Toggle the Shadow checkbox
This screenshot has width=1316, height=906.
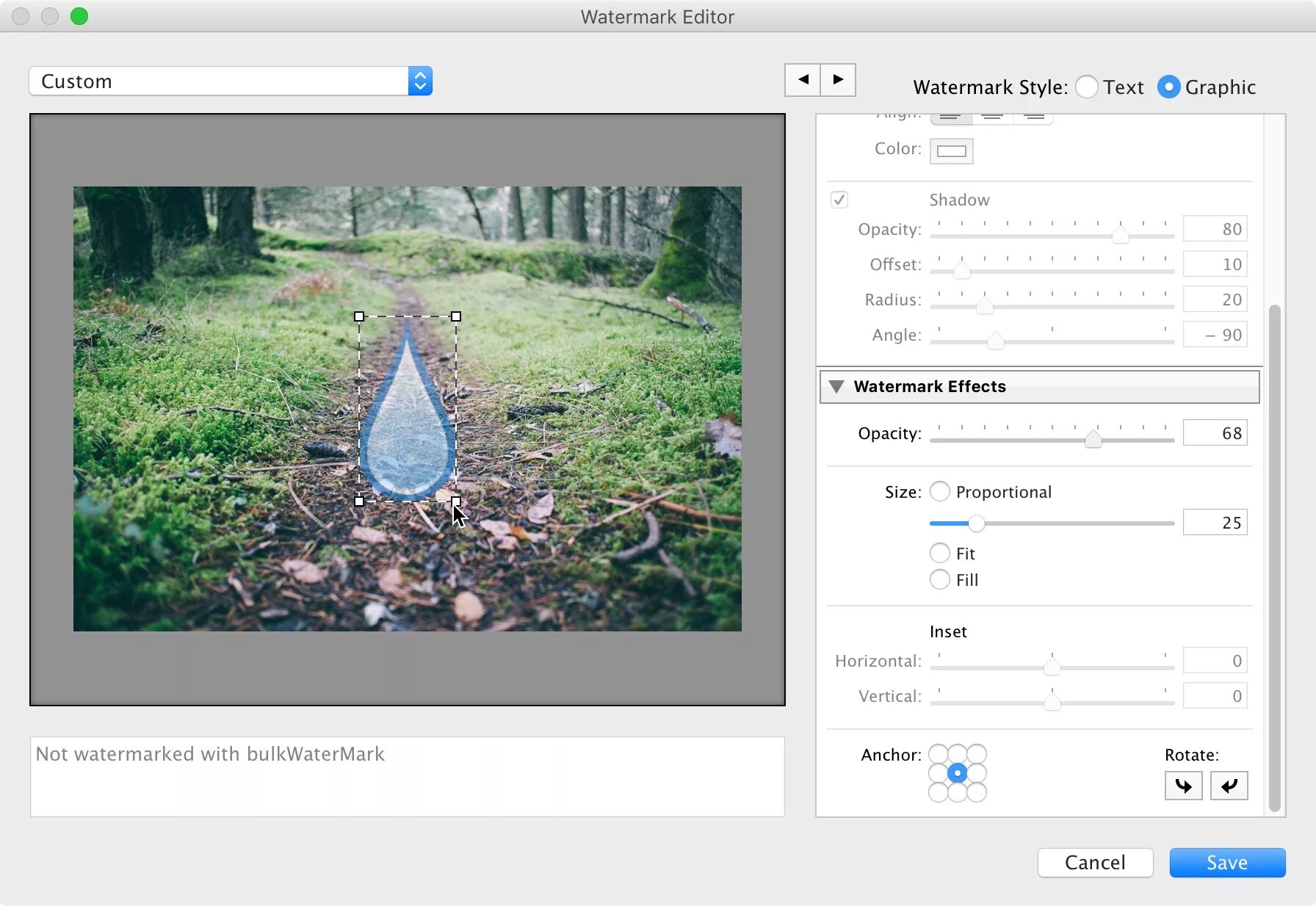click(839, 200)
